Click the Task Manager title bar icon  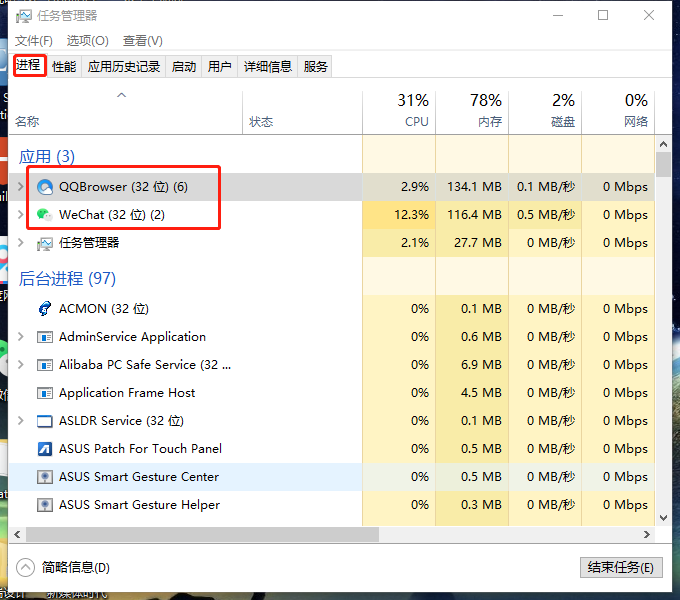[x=24, y=16]
